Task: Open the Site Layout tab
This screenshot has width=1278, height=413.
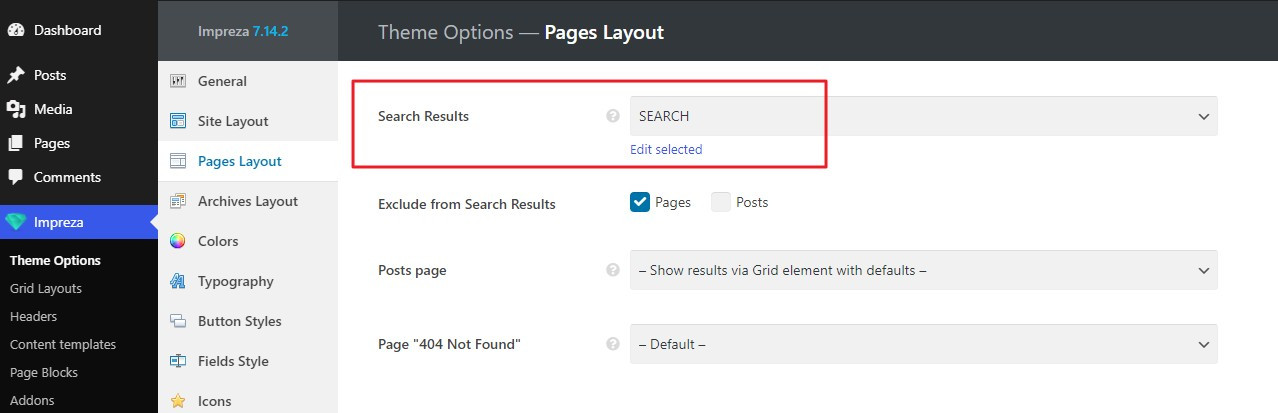Action: 232,121
